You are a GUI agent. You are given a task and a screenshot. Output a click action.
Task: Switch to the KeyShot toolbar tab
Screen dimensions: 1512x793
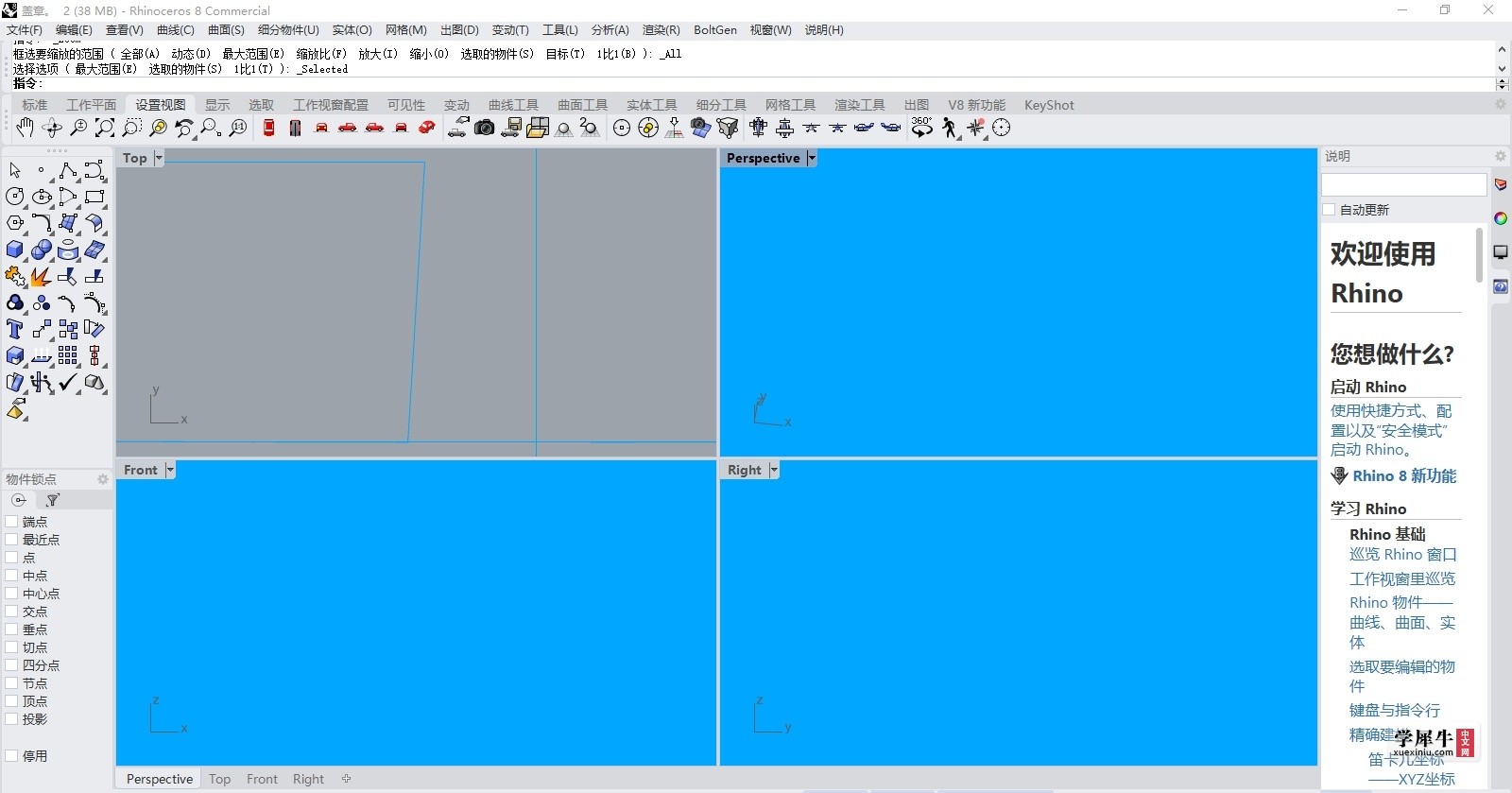1049,105
